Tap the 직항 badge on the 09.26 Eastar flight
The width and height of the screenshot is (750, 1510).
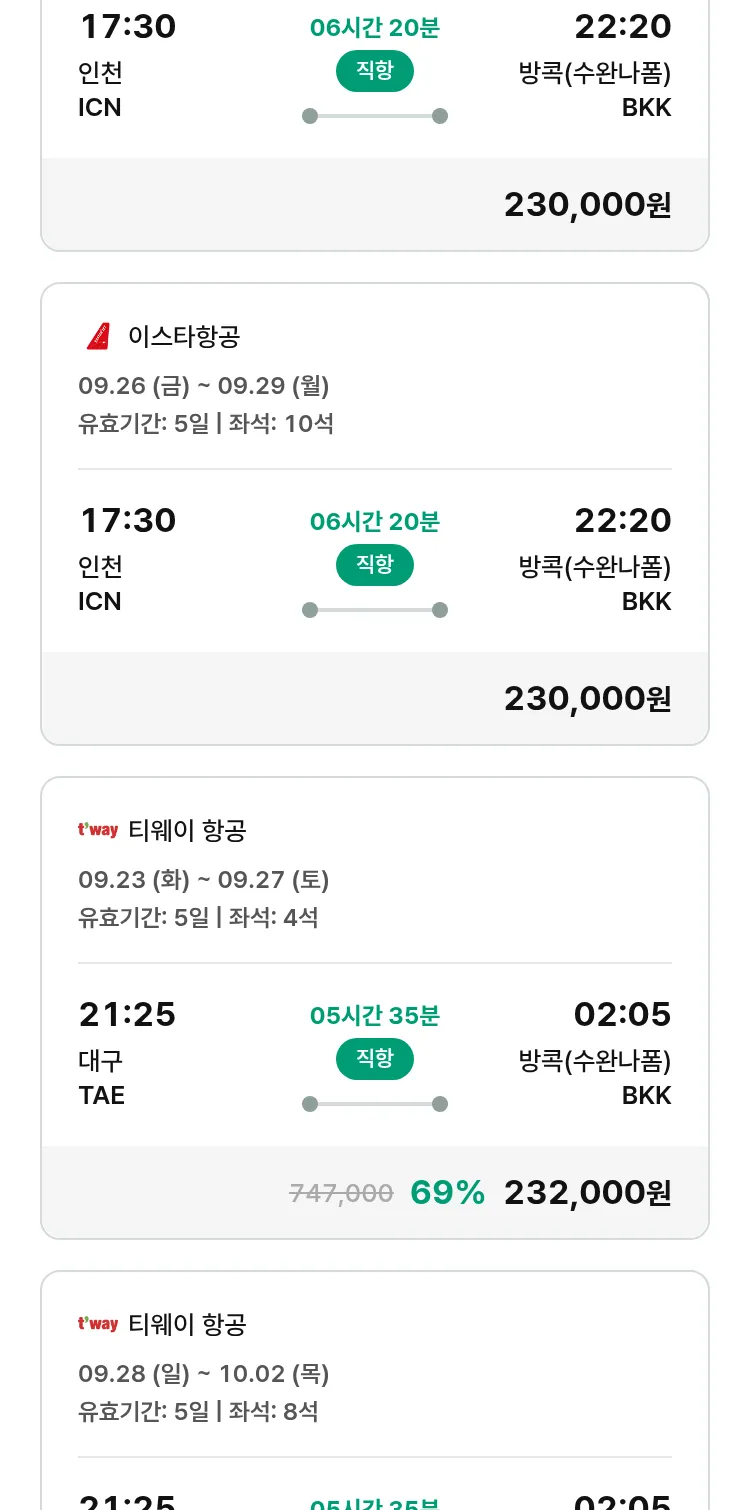(x=374, y=565)
